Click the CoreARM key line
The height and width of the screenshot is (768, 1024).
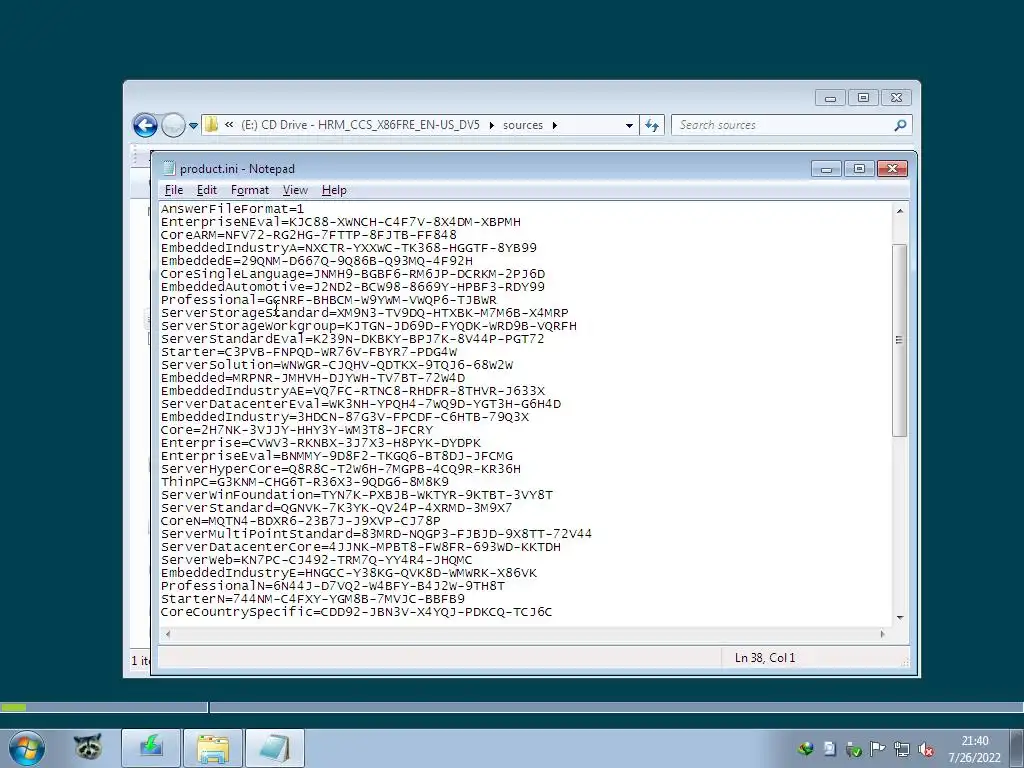[x=308, y=235]
